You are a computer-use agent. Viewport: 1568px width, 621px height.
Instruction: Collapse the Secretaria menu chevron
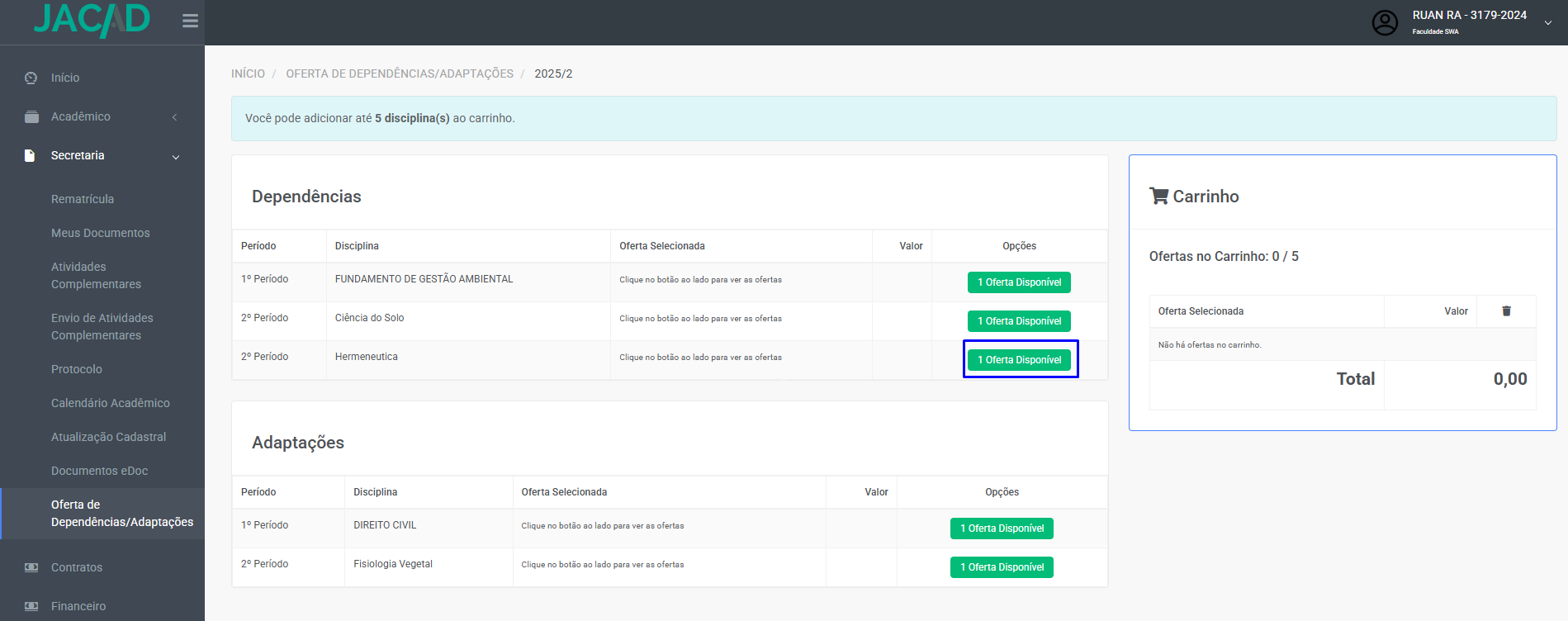[176, 157]
